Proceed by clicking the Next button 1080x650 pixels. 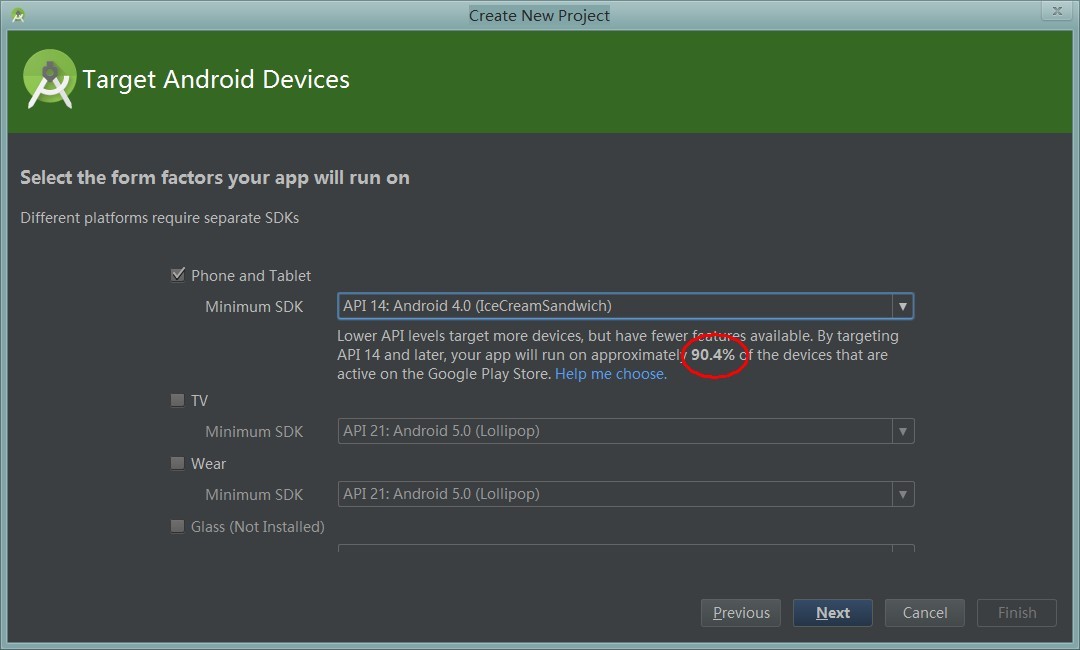[x=832, y=613]
